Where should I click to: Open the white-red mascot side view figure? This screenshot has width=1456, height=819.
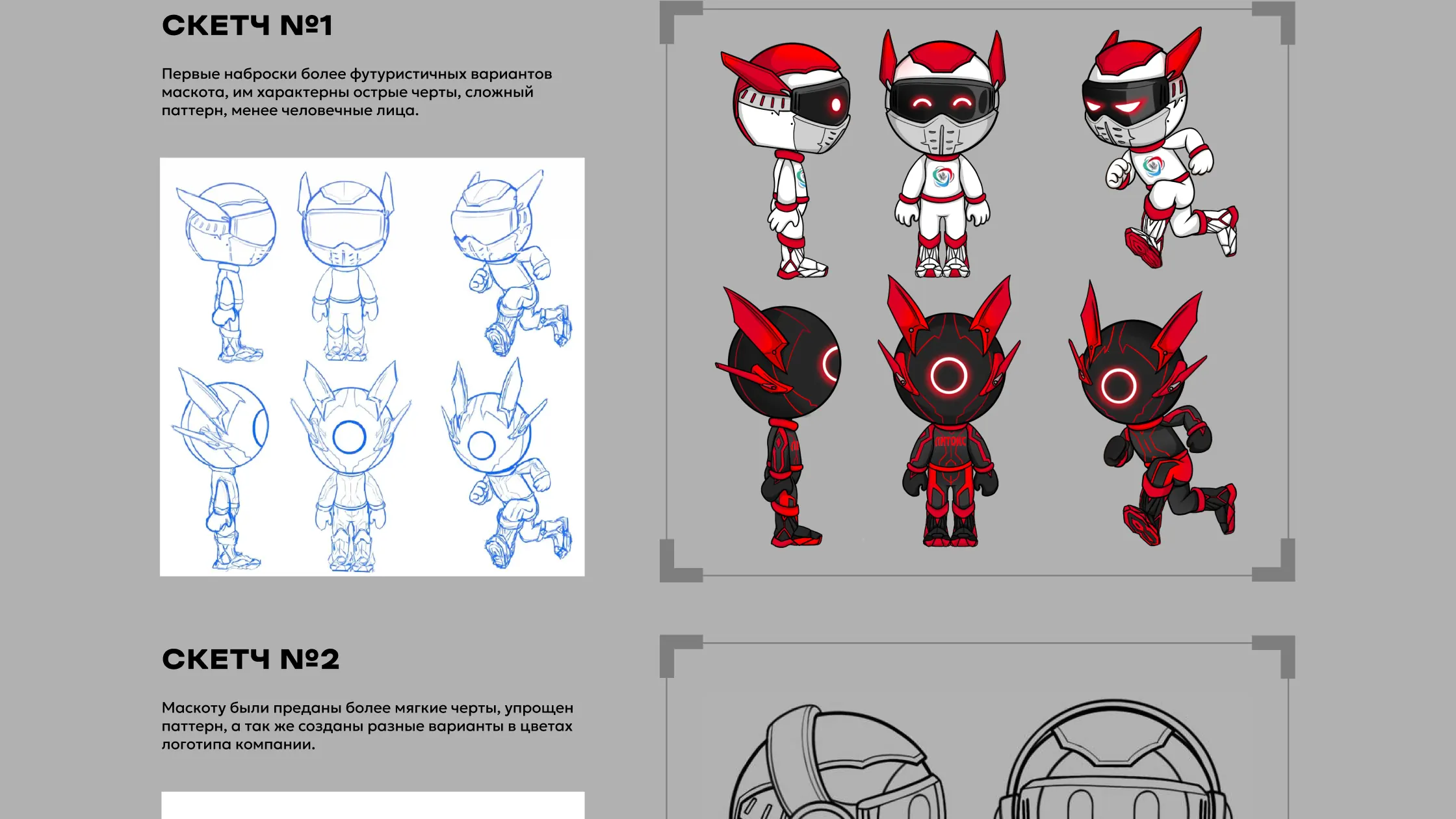coord(785,161)
